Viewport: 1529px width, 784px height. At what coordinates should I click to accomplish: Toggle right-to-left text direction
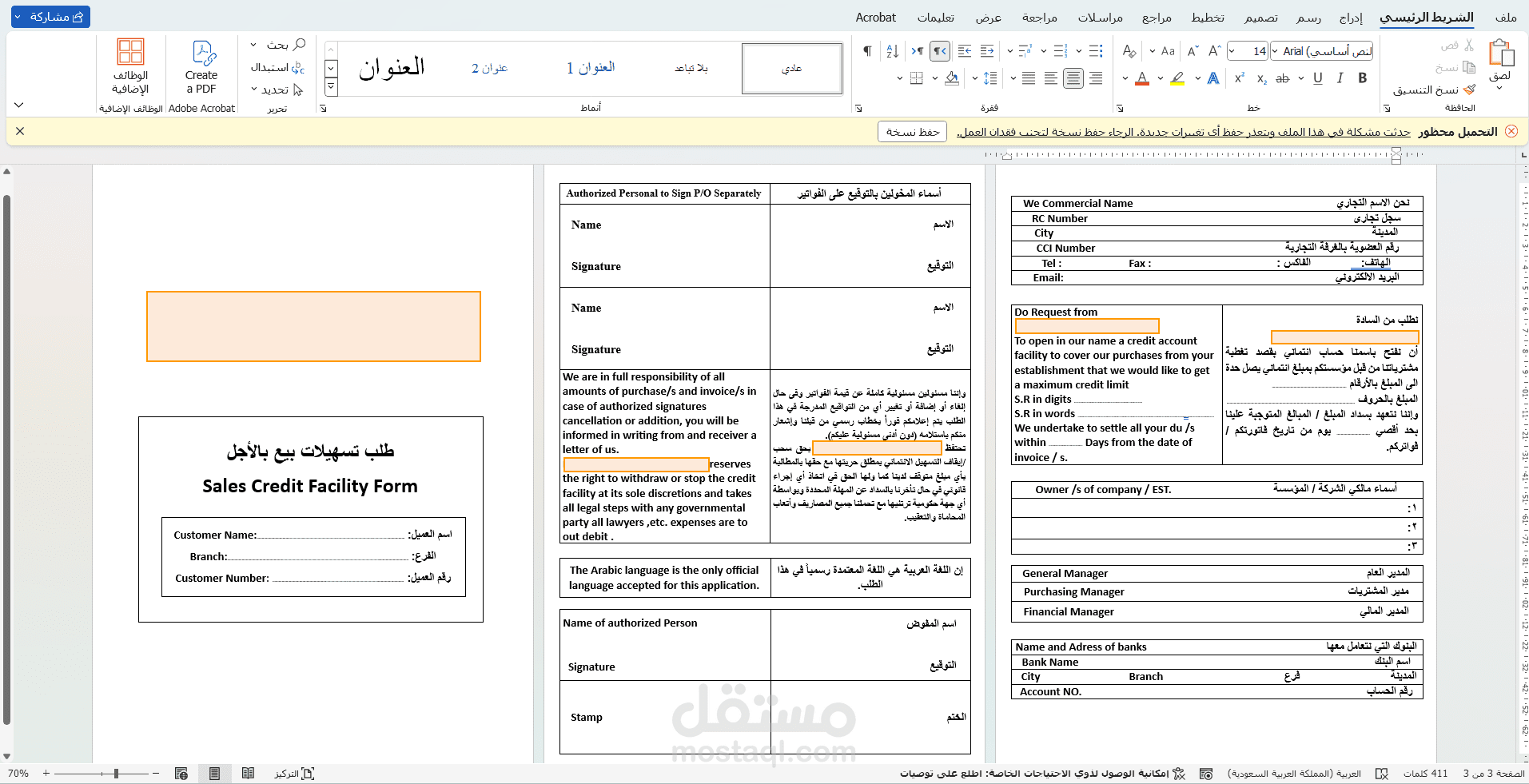click(940, 51)
